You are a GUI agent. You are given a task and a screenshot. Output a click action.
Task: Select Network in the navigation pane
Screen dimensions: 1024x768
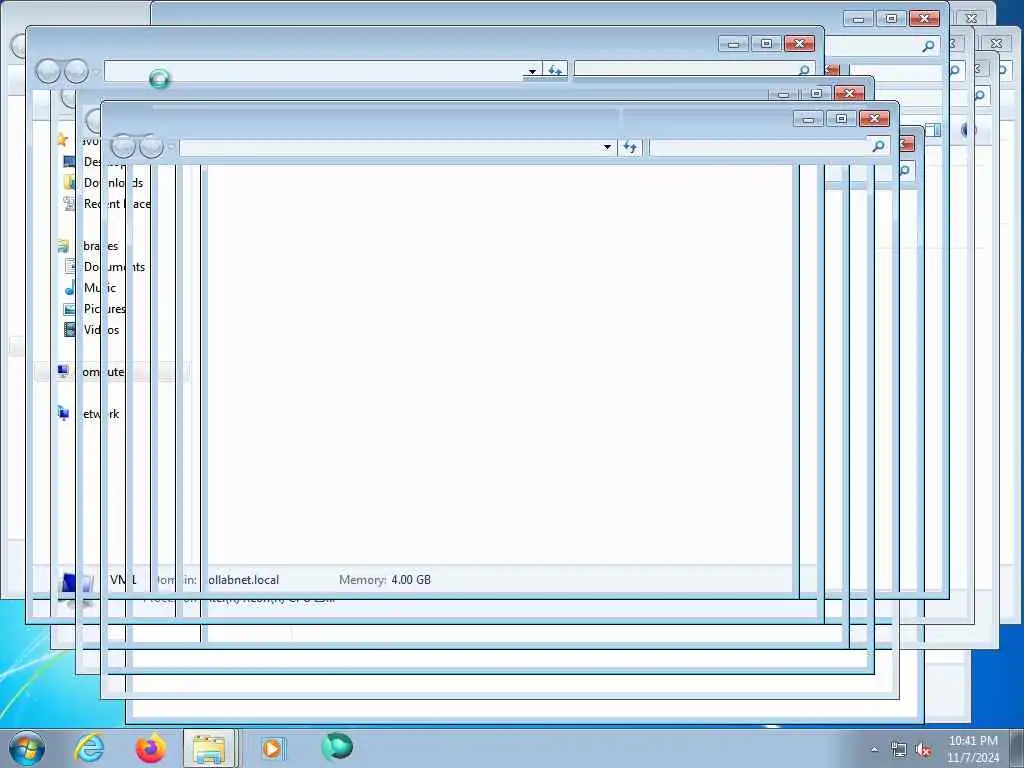pyautogui.click(x=88, y=413)
